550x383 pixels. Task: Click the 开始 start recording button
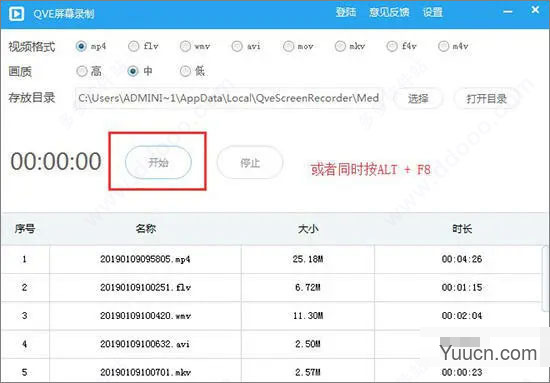coord(158,162)
